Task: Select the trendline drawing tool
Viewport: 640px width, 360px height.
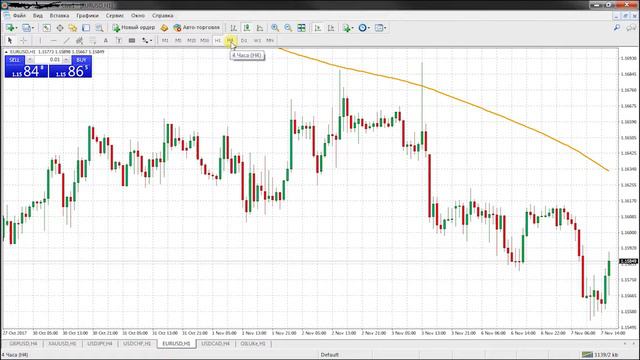Action: coord(67,40)
